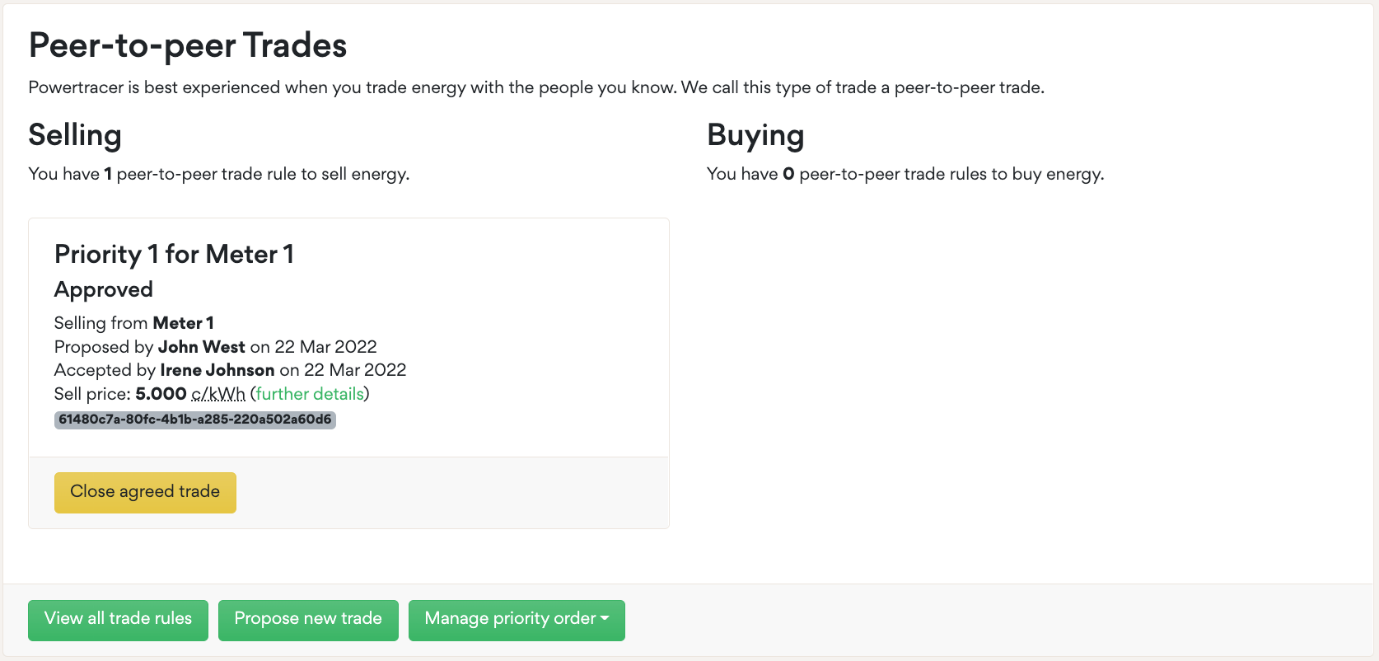
Task: Click the Powertracer description paragraph
Action: 536,88
